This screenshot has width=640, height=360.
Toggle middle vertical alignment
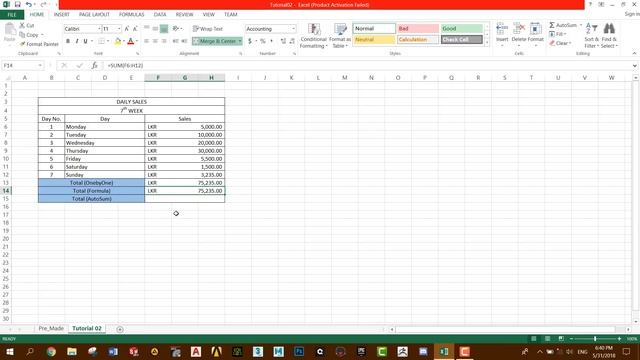pyautogui.click(x=155, y=29)
